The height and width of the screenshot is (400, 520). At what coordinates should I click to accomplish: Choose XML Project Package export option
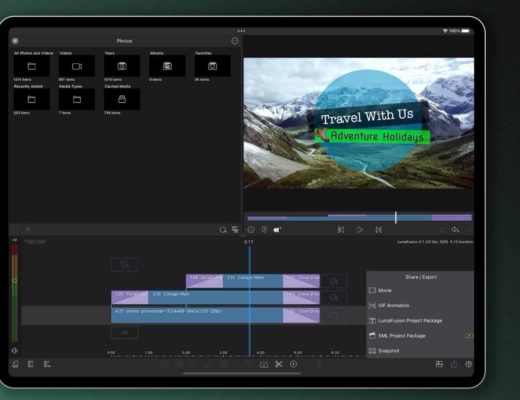420,336
